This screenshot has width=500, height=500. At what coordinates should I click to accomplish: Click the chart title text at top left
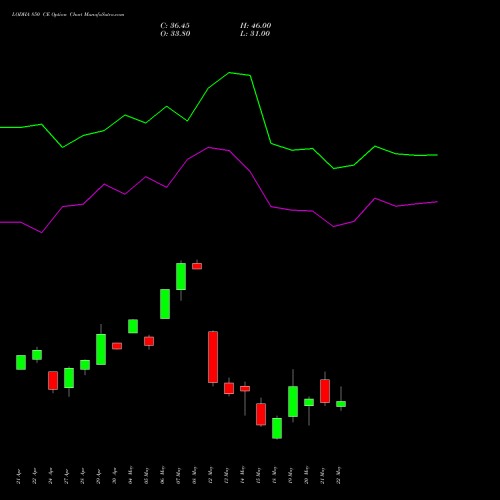[68, 15]
